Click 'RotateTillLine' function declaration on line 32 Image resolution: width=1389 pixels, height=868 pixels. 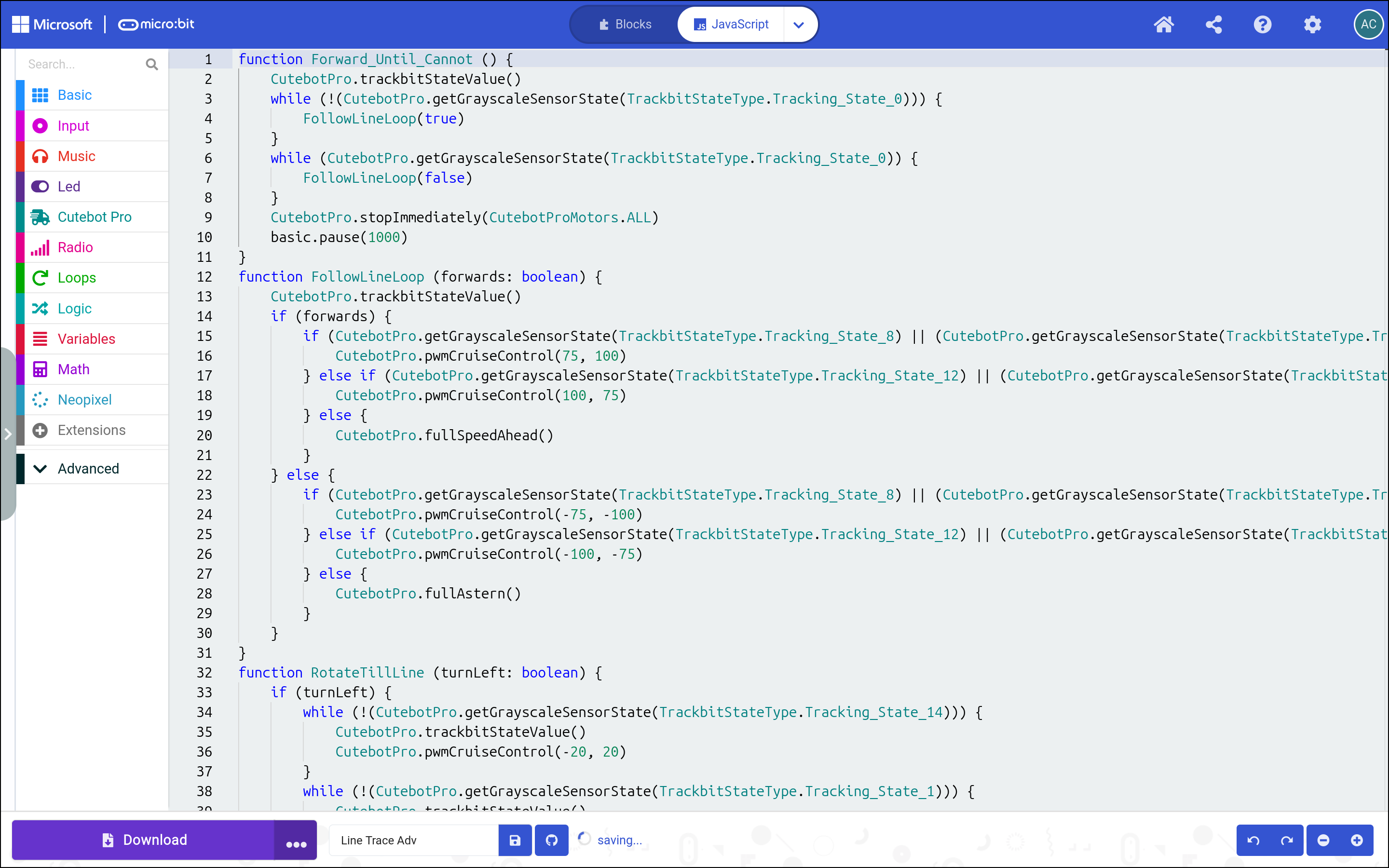pos(368,672)
